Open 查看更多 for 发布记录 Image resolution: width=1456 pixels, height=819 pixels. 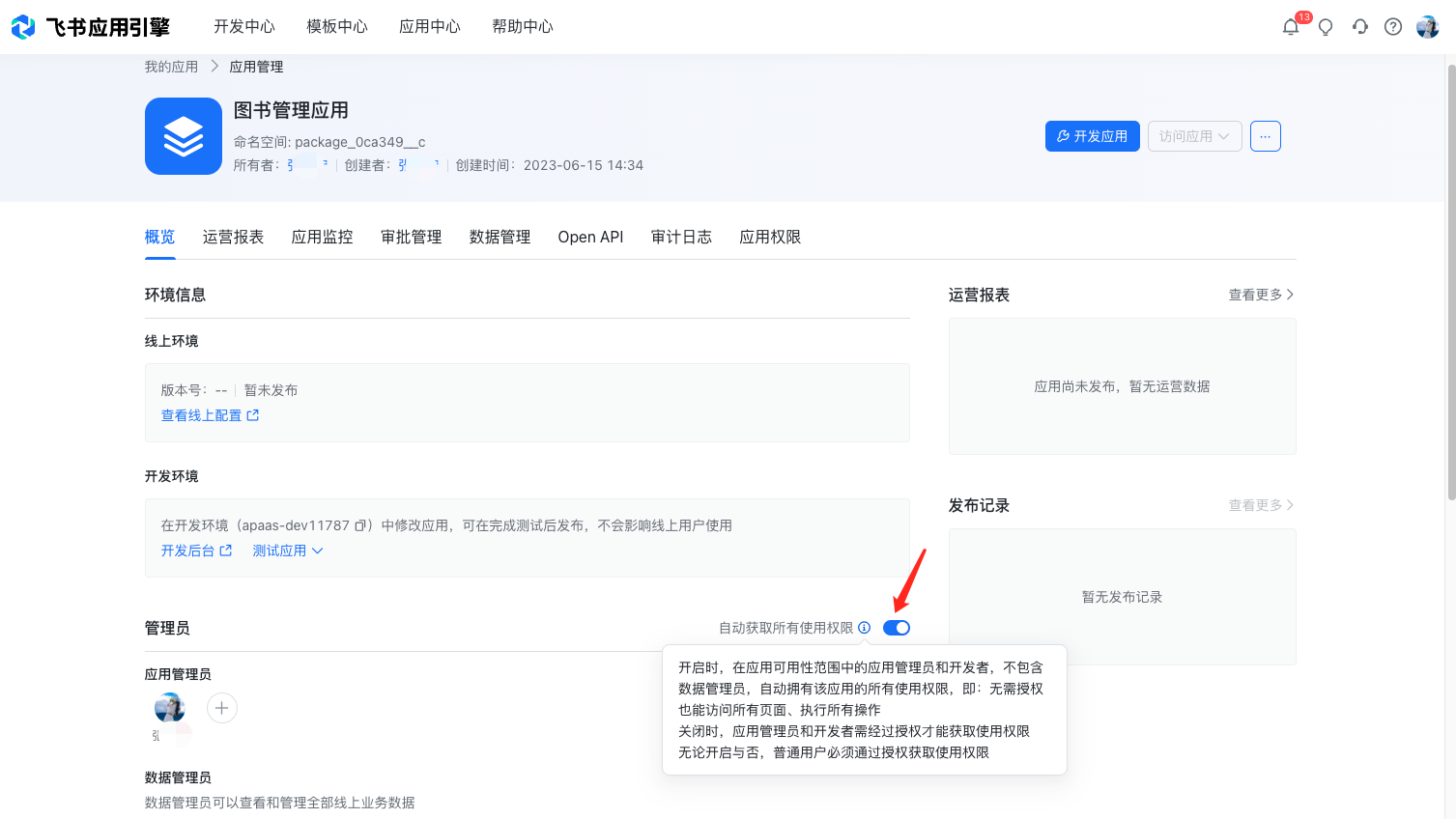1261,505
